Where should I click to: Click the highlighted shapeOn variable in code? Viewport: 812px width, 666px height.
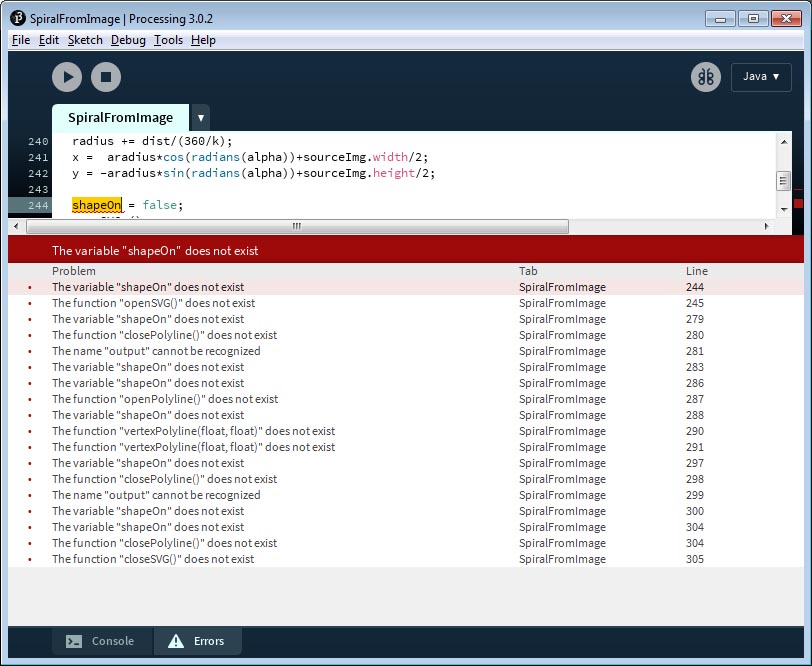coord(97,205)
